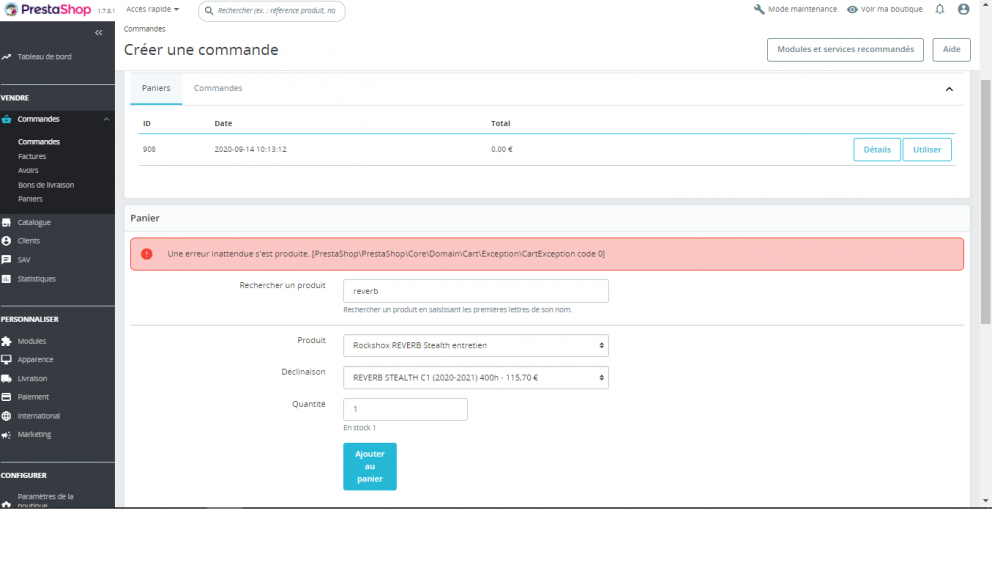Click the En stock 1 text

coord(360,428)
